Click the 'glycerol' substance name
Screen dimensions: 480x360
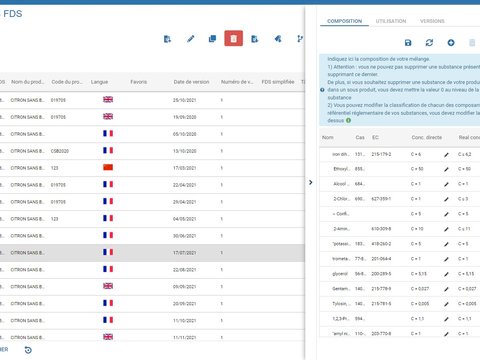pos(340,274)
